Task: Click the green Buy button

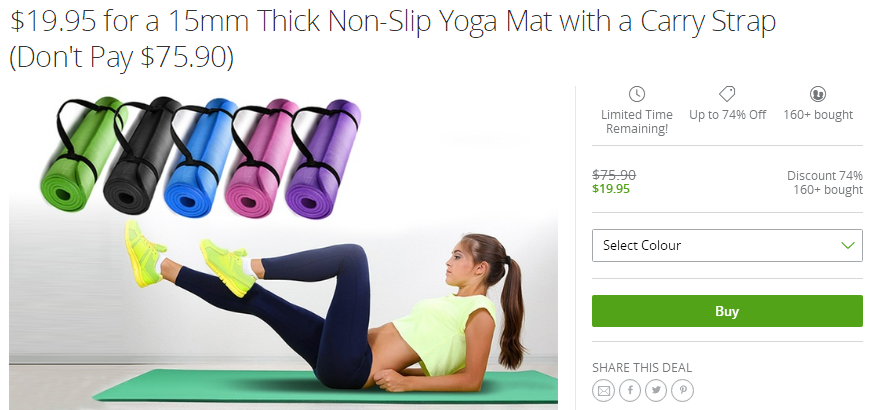Action: [x=727, y=311]
